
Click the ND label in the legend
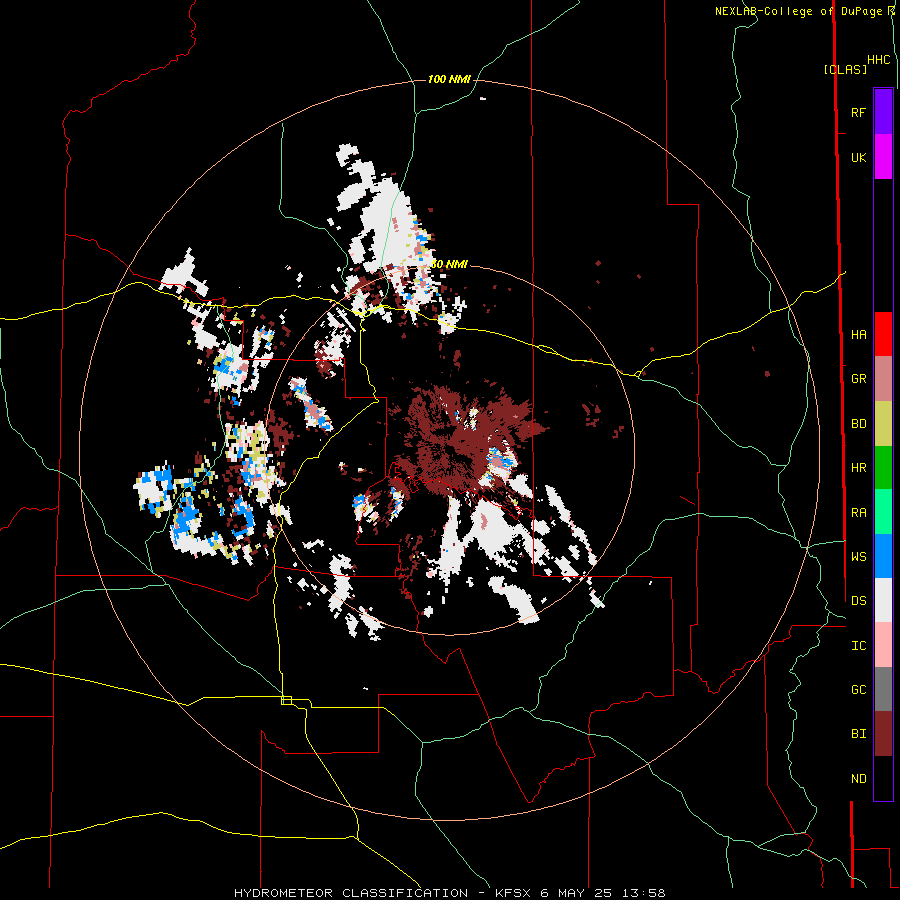click(858, 779)
